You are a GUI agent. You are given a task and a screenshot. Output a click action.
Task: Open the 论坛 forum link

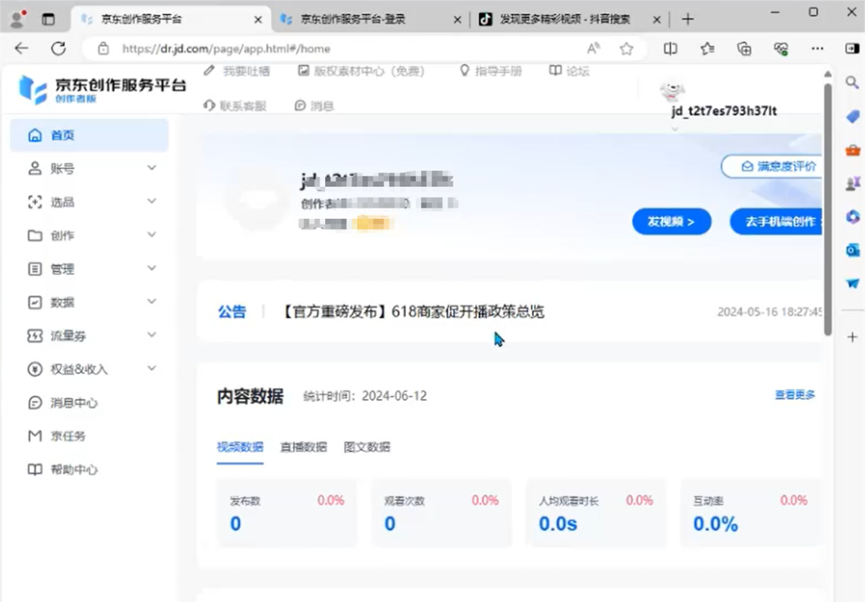pos(569,71)
